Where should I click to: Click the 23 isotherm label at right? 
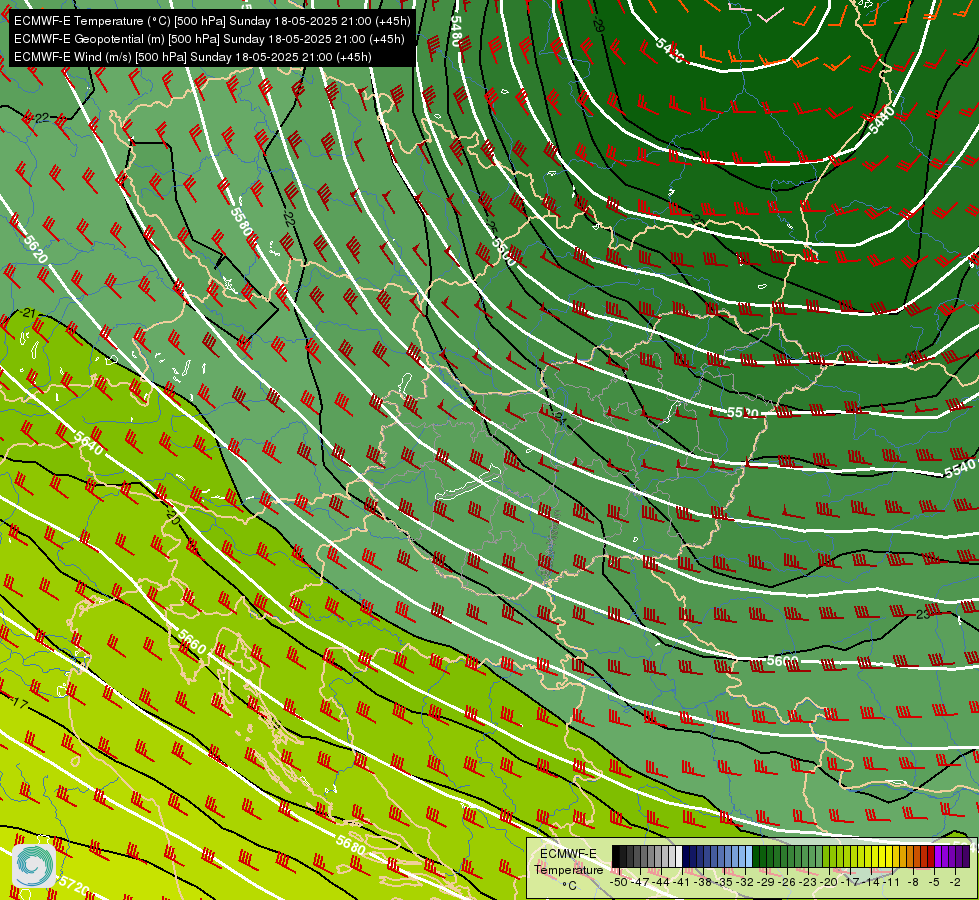923,615
